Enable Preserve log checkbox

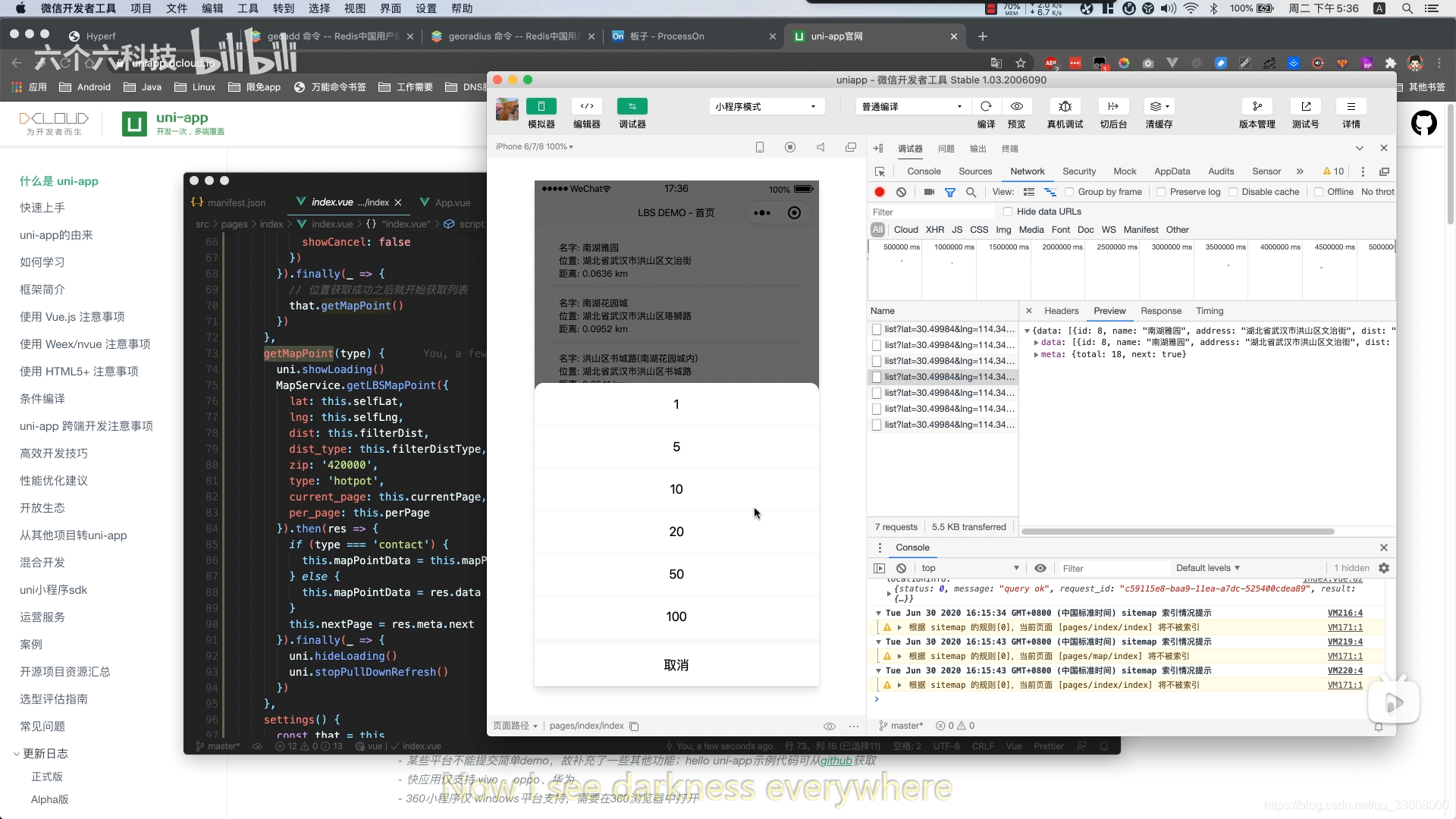click(1161, 193)
